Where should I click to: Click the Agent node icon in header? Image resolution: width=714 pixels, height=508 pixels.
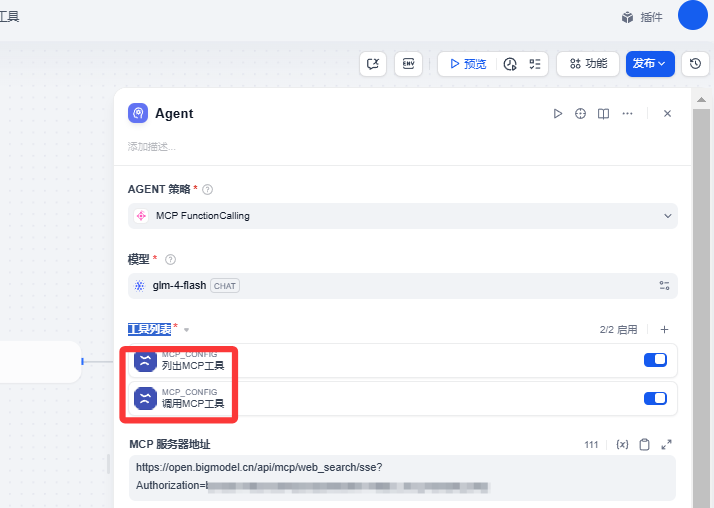pos(138,113)
